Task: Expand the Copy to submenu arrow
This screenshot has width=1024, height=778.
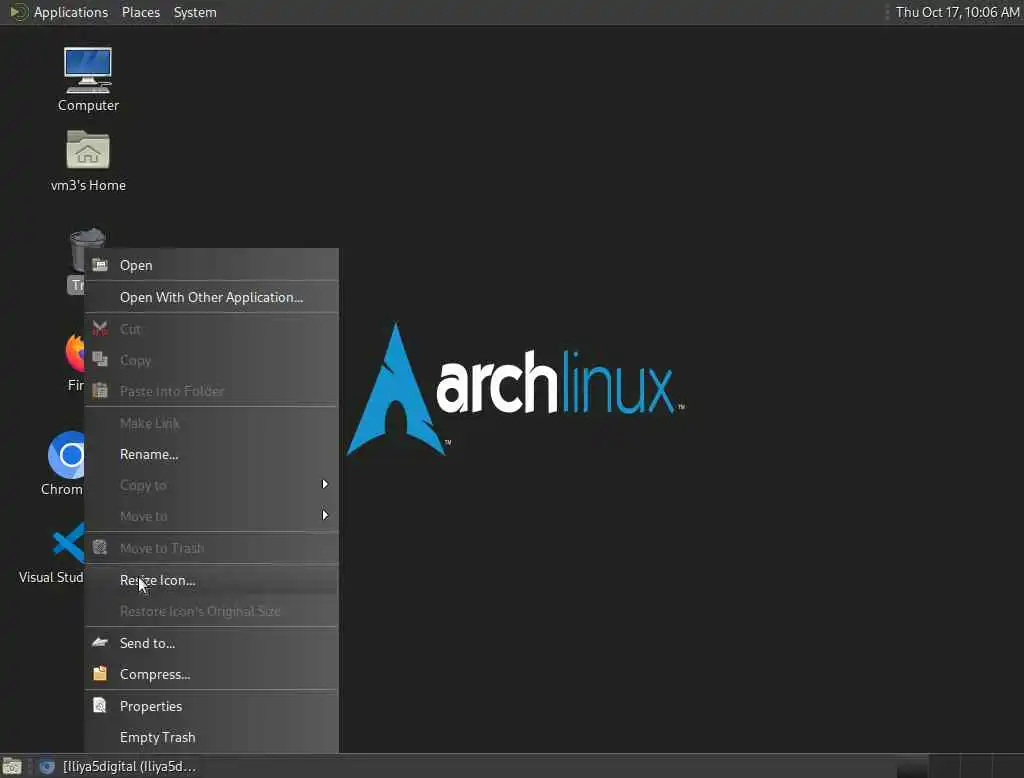Action: [x=325, y=484]
